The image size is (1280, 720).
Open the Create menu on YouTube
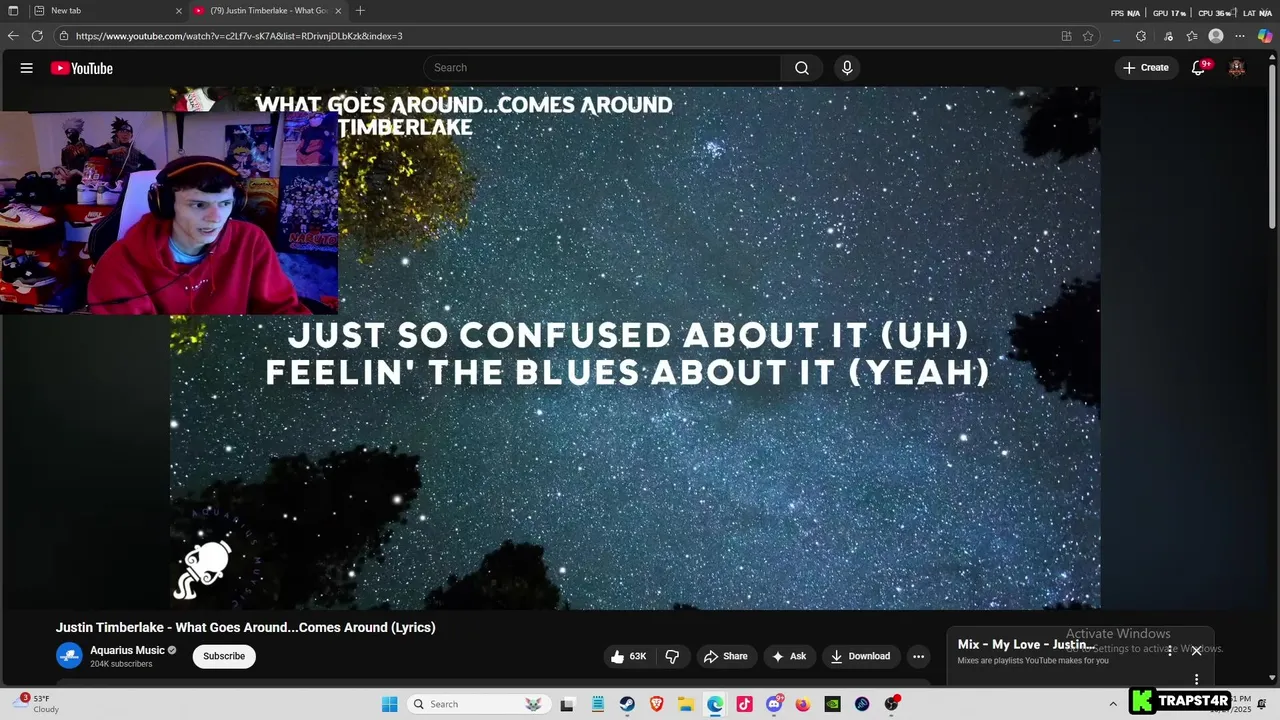(1146, 68)
